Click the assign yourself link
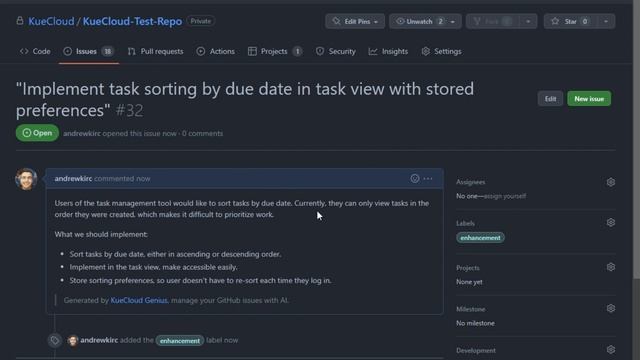 tap(505, 196)
